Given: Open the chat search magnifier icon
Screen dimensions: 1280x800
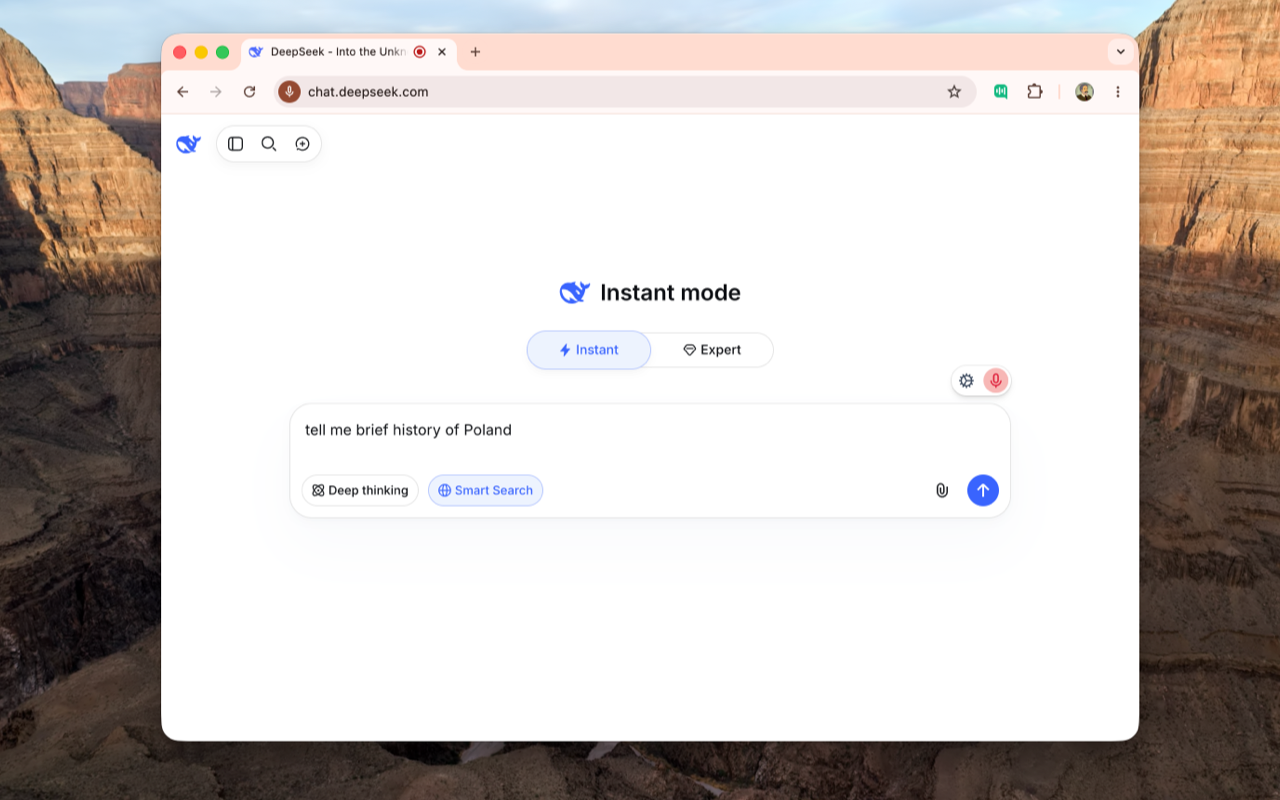Looking at the screenshot, I should 269,144.
